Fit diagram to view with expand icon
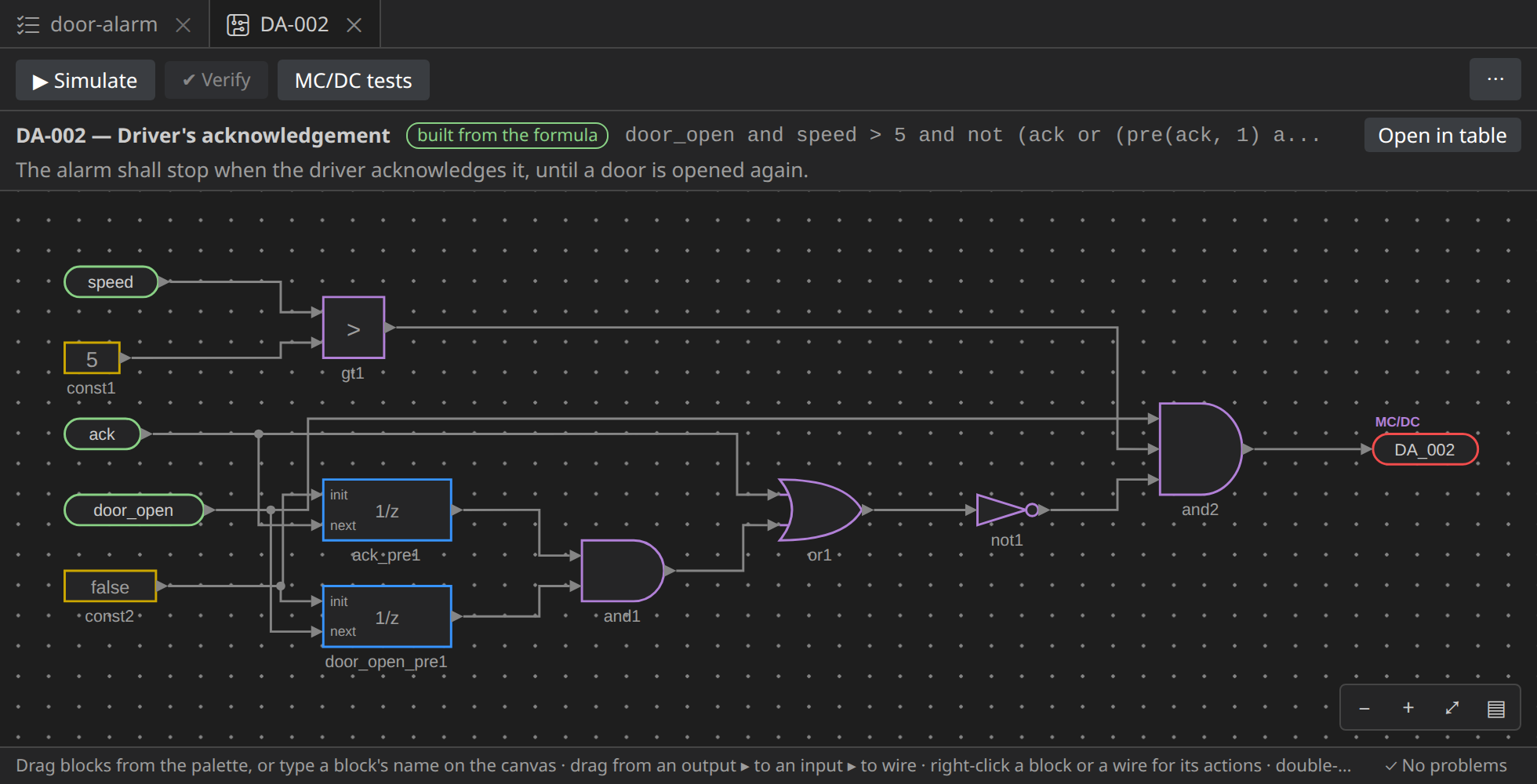1537x784 pixels. [x=1452, y=708]
